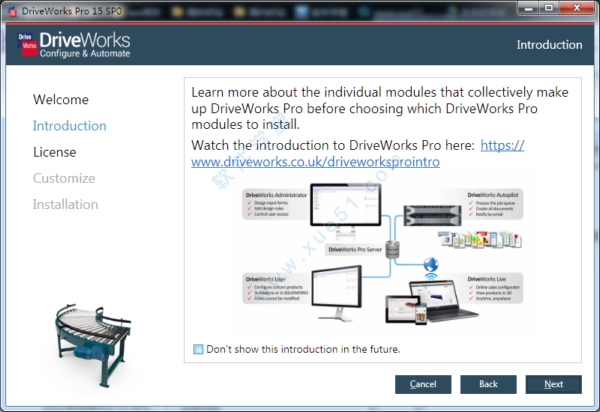
Task: Select the Welcome step in sidebar
Action: point(60,99)
